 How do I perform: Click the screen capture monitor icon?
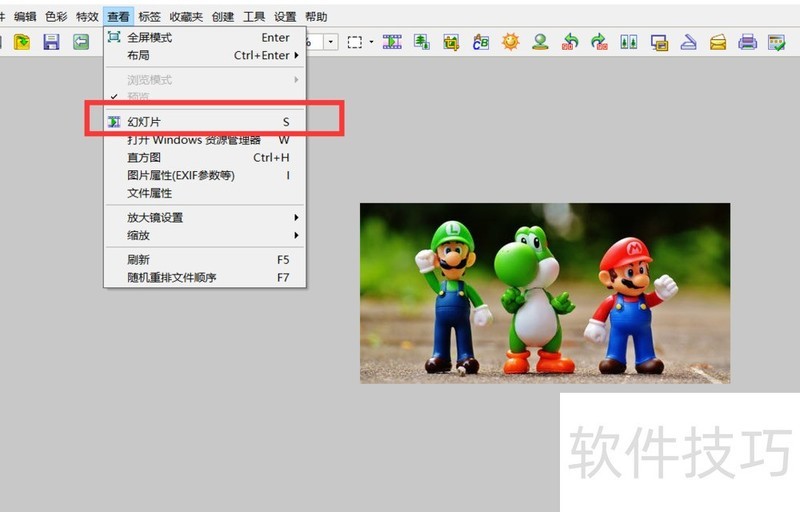(x=659, y=42)
